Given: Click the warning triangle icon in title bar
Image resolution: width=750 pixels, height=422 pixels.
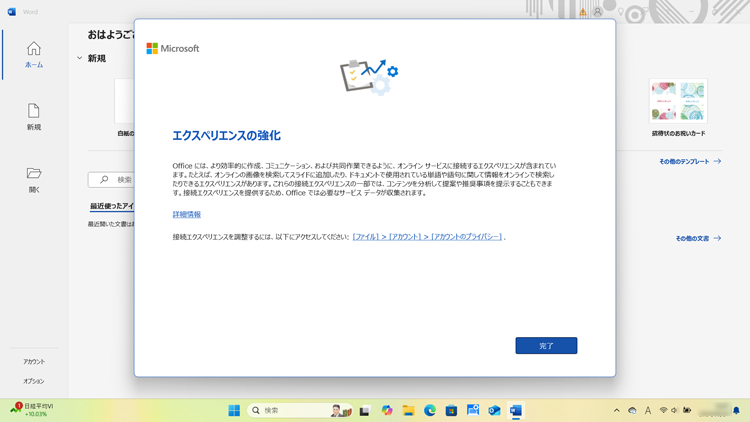Looking at the screenshot, I should coord(583,12).
